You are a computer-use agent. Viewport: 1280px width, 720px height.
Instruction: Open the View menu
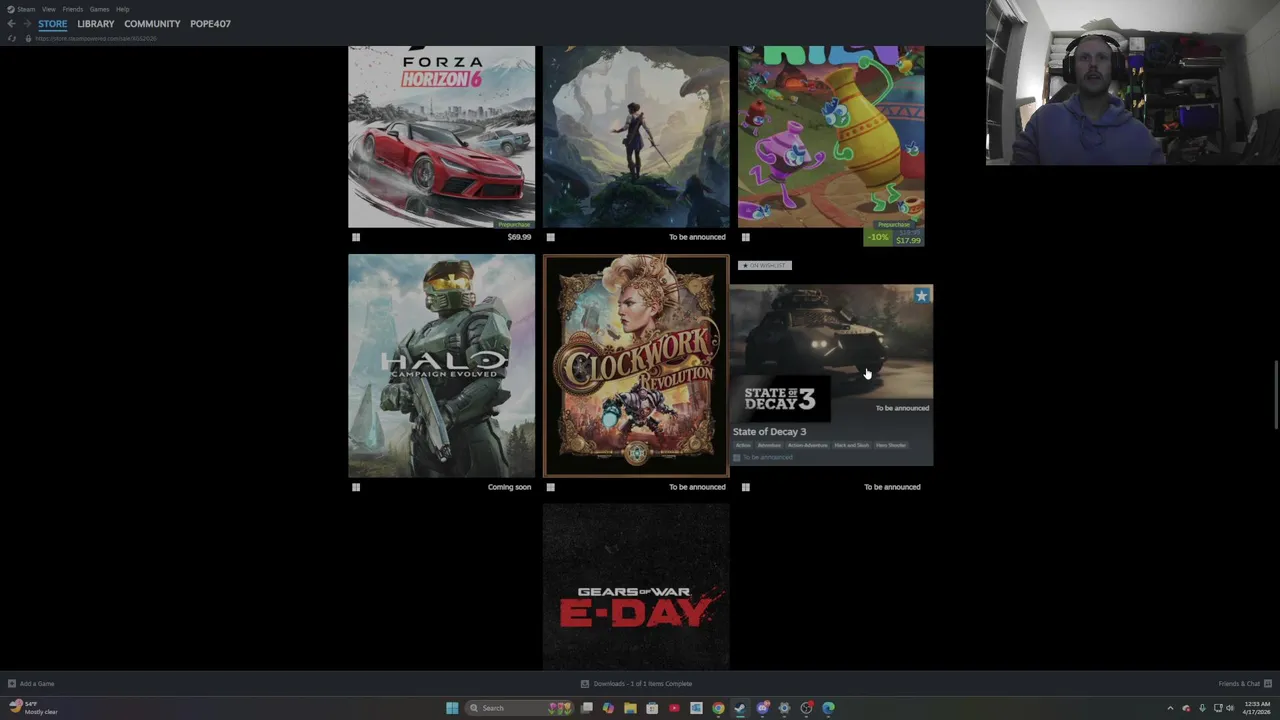point(48,9)
